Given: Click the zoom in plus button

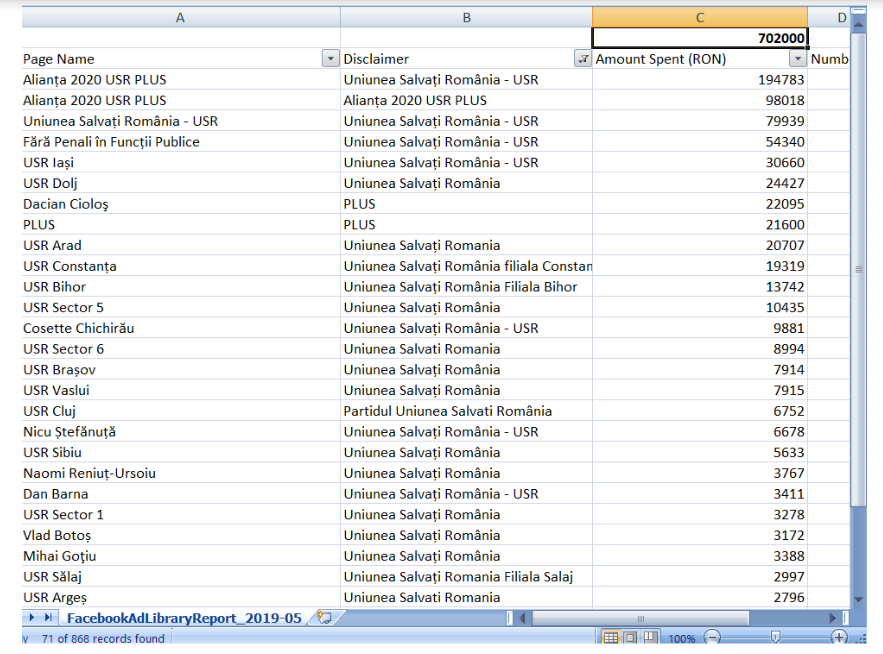Looking at the screenshot, I should coord(839,638).
